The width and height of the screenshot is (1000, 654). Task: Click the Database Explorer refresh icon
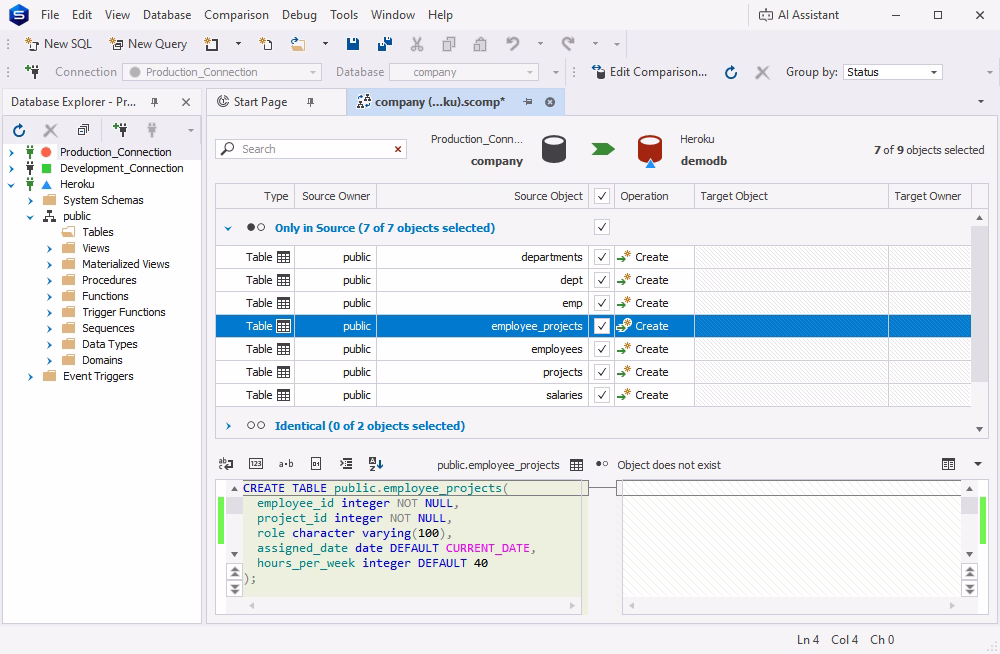(x=19, y=130)
